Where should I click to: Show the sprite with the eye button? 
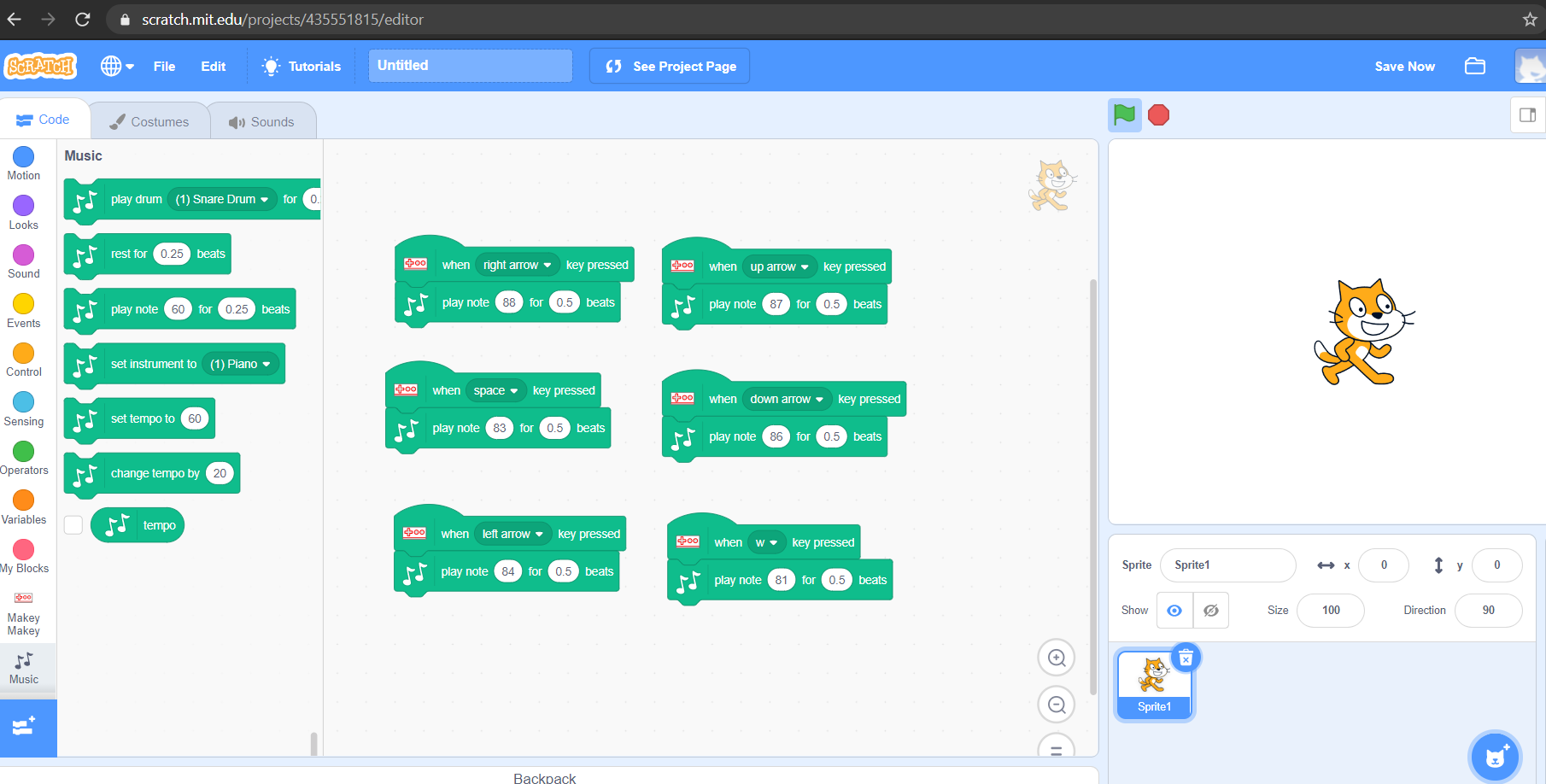coord(1174,611)
